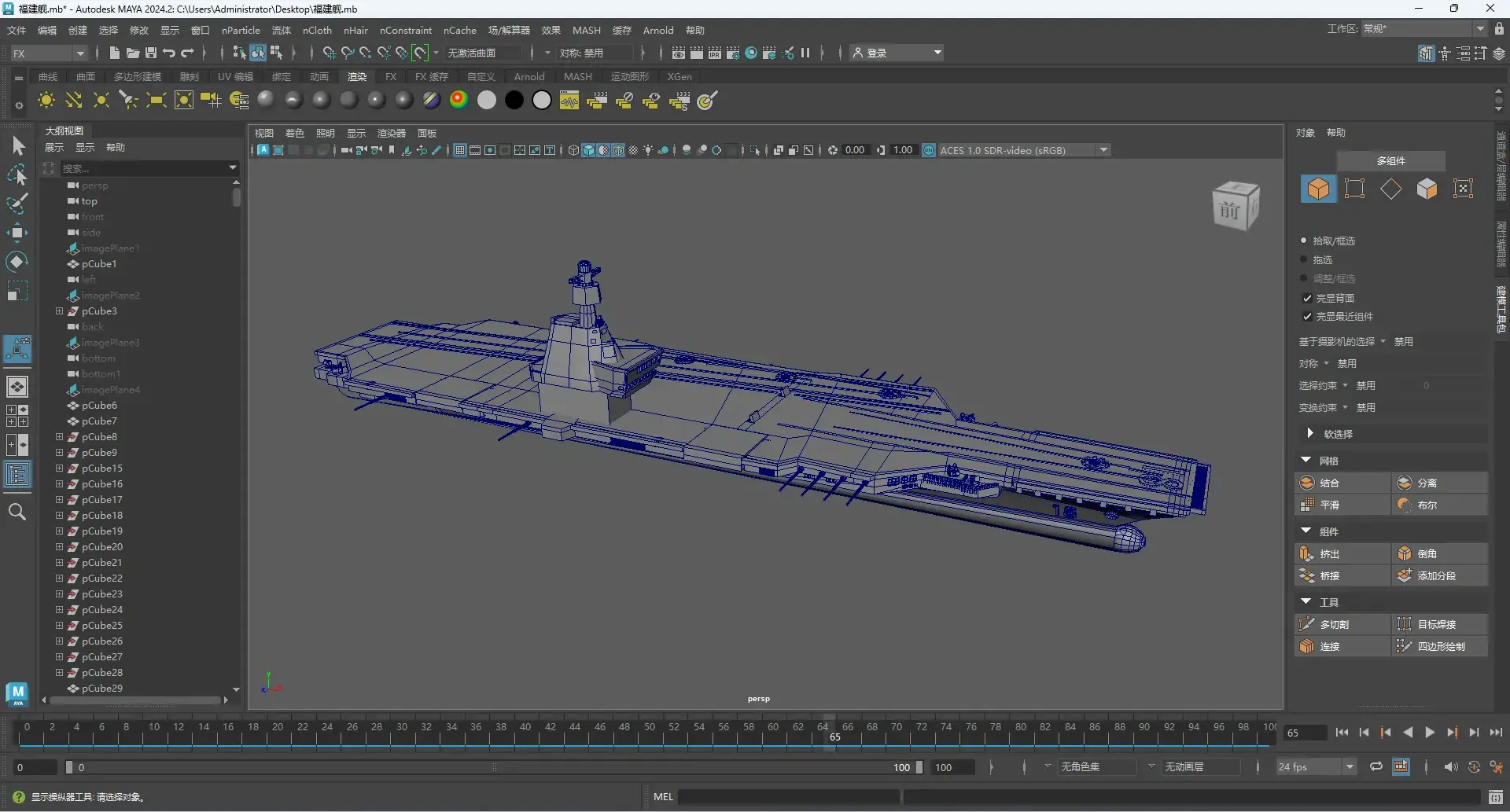
Task: Open the FX menu set dropdown
Action: tap(49, 53)
